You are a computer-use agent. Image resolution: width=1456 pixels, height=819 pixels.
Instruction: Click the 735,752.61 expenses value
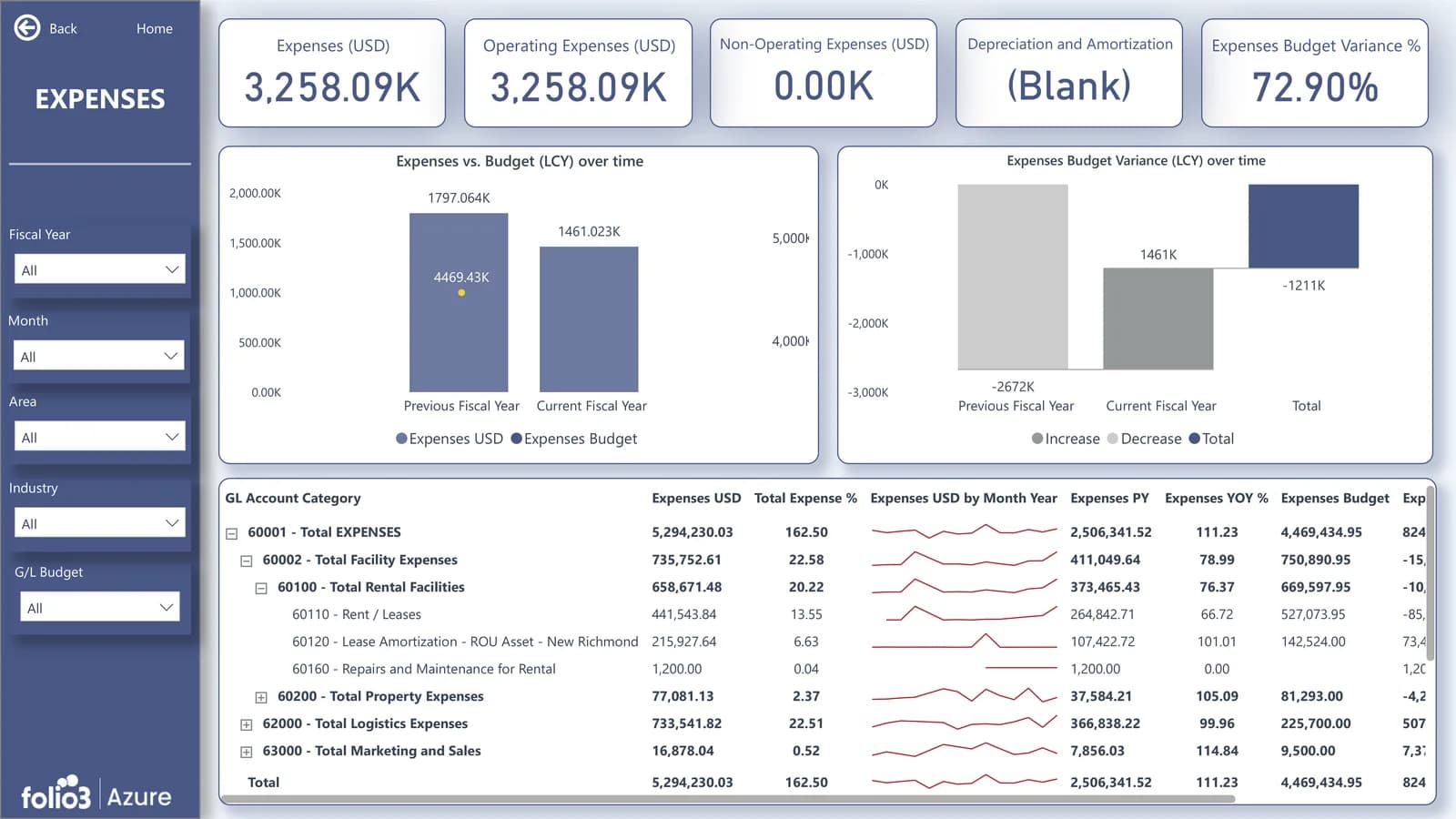686,560
